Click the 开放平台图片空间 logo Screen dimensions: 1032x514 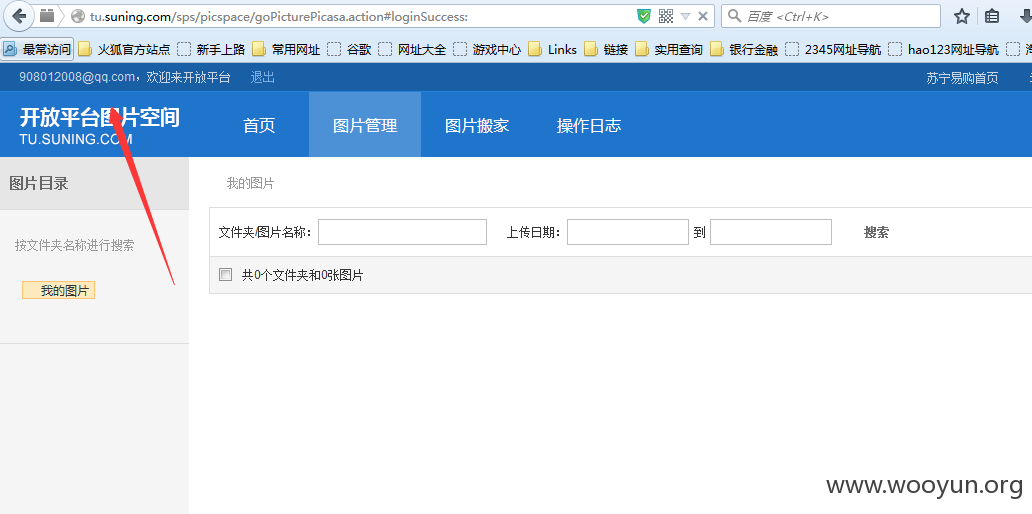tap(99, 125)
